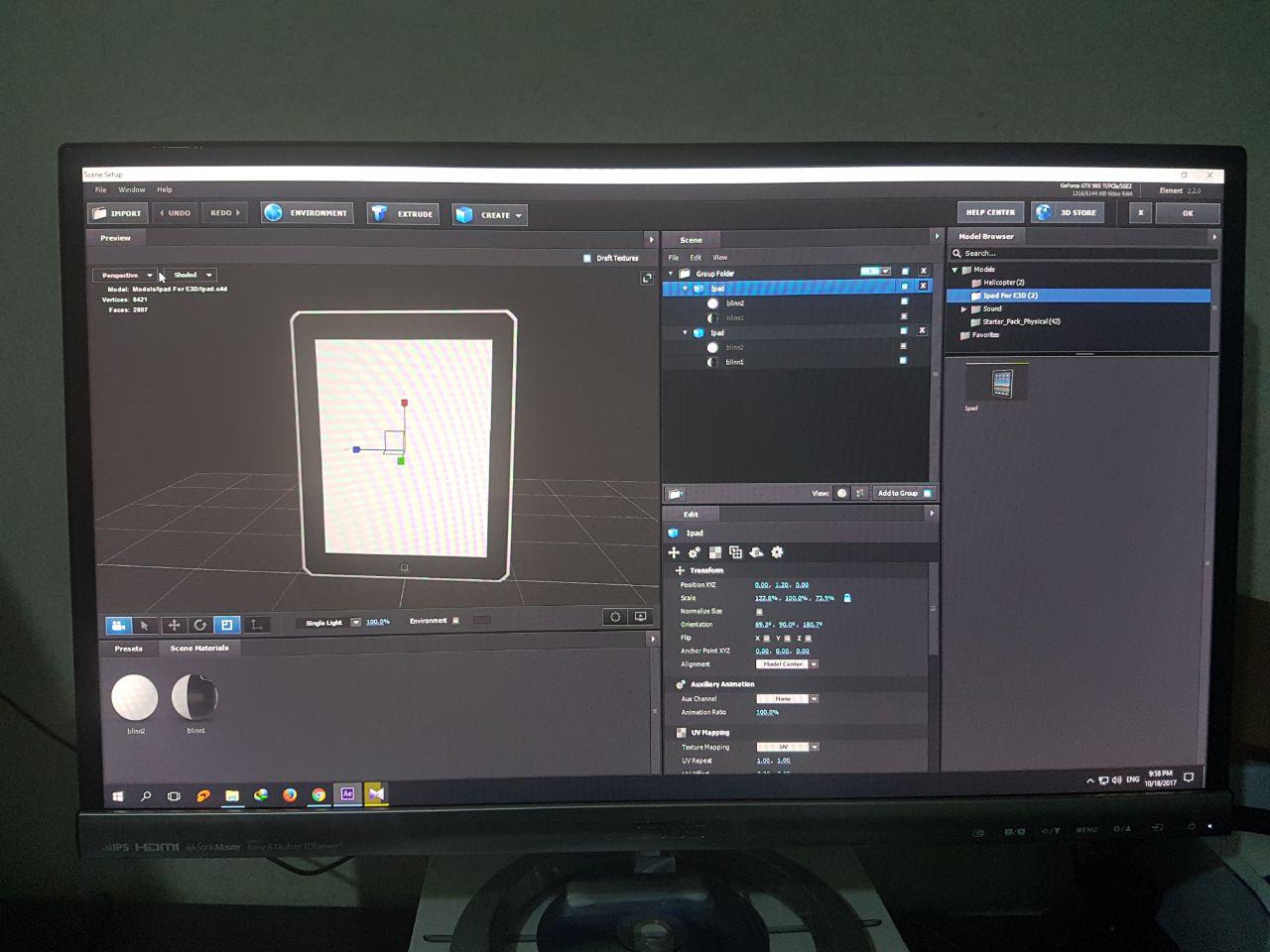Select the move tool in Preview toolbar
Screen dimensions: 1270x952
point(173,625)
